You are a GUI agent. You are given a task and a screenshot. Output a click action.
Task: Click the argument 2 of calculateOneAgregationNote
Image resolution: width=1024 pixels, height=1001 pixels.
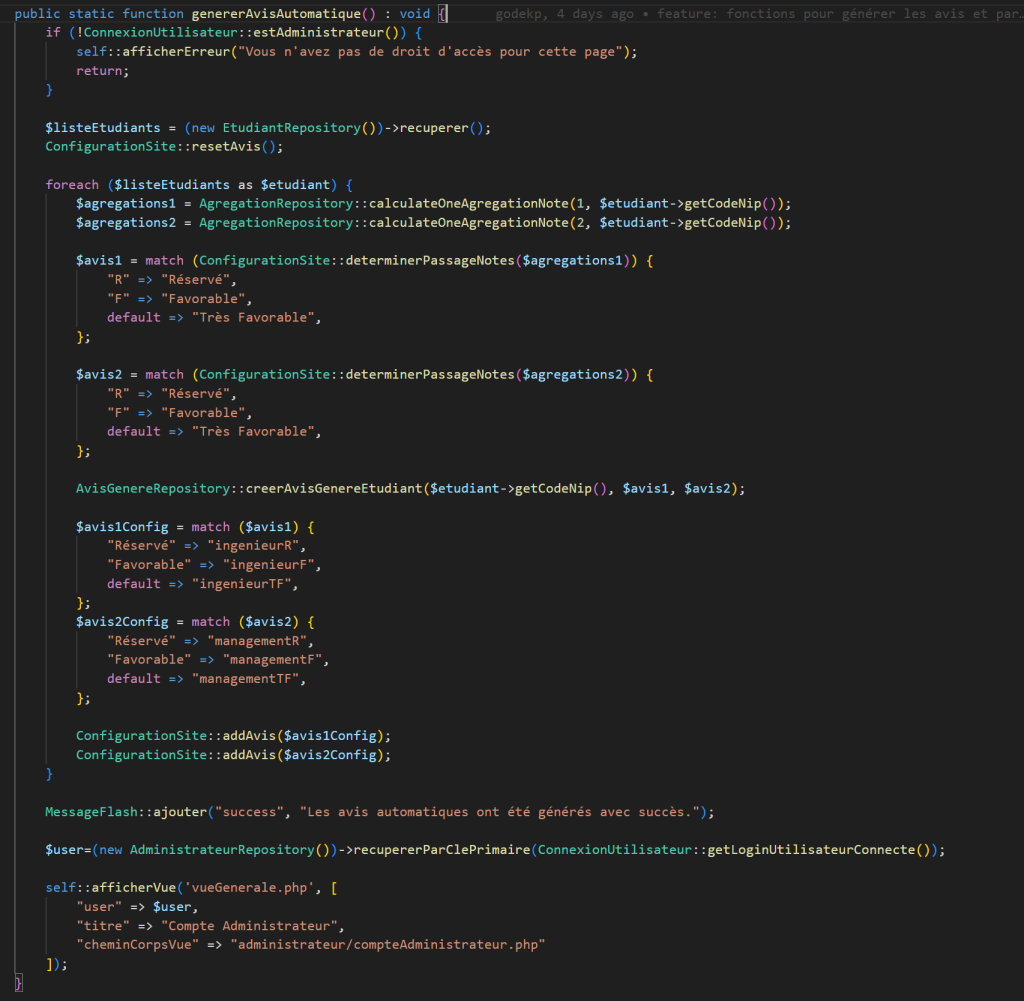[580, 223]
